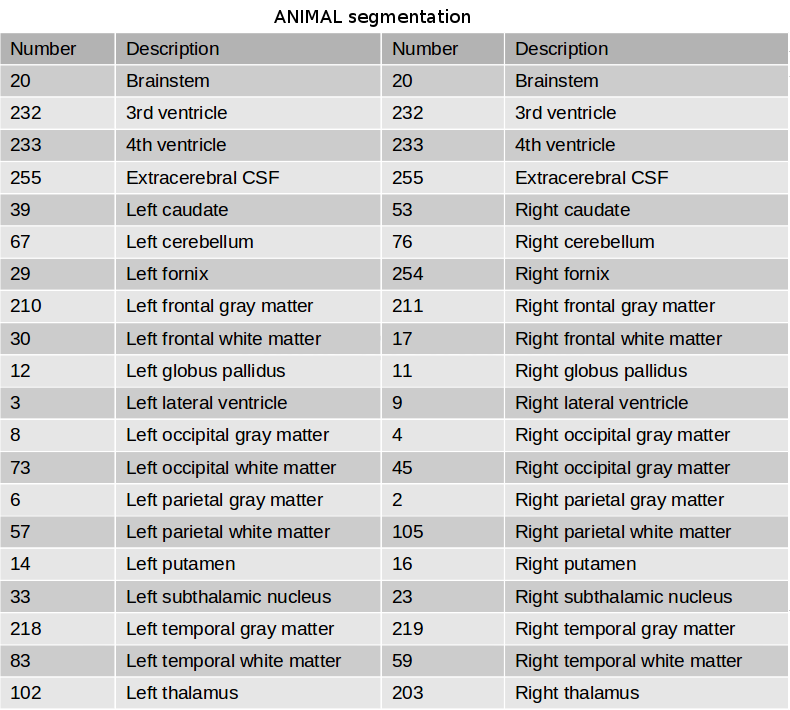790x710 pixels.
Task: Click the Left caudate cell
Action: [248, 210]
